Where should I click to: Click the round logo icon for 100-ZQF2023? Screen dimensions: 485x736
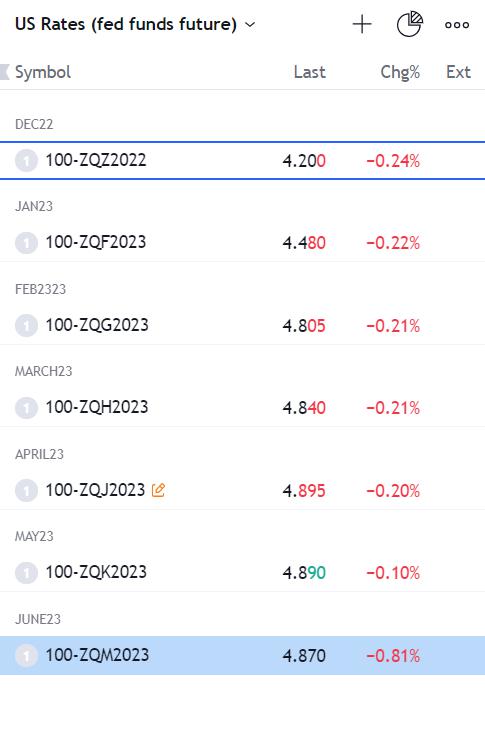click(26, 243)
